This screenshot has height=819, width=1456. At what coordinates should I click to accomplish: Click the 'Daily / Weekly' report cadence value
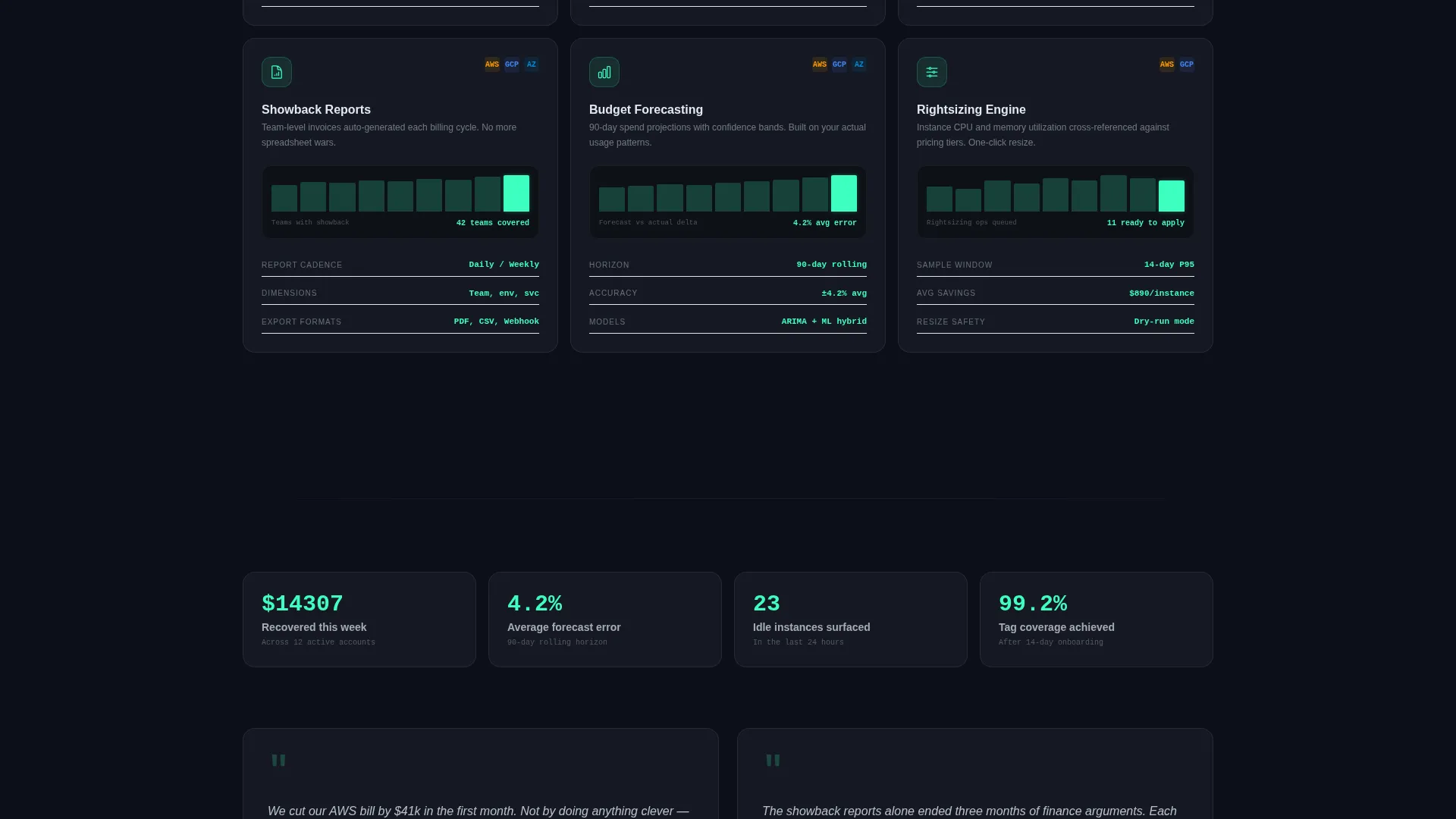click(x=504, y=265)
